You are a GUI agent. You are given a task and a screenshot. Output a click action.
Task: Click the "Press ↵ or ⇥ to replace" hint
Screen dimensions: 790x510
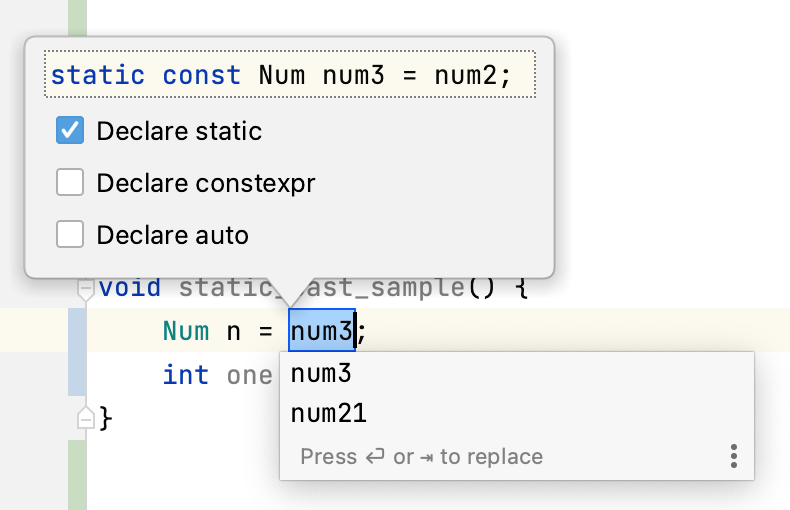coord(421,457)
